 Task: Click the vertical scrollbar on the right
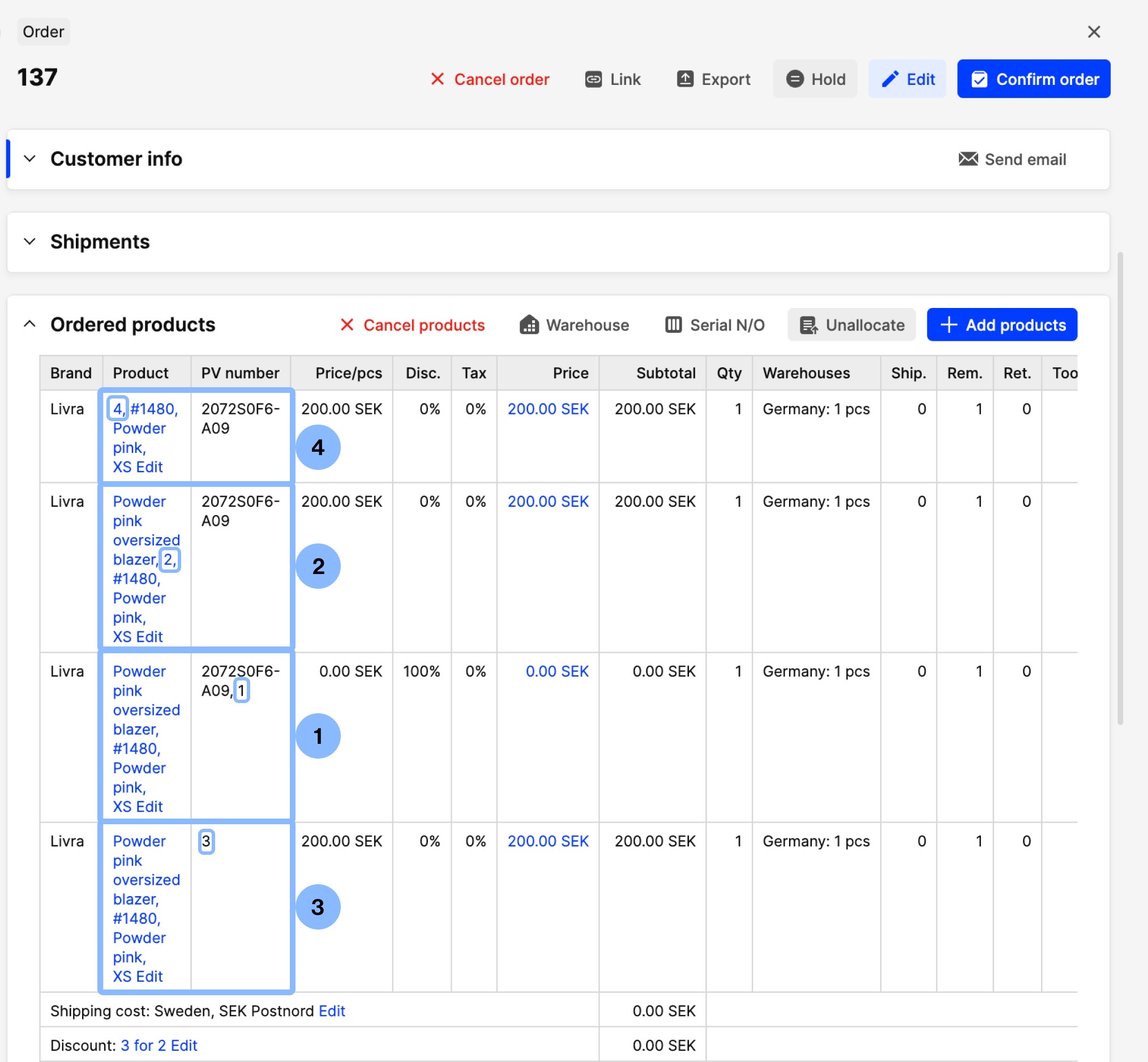(x=1120, y=489)
